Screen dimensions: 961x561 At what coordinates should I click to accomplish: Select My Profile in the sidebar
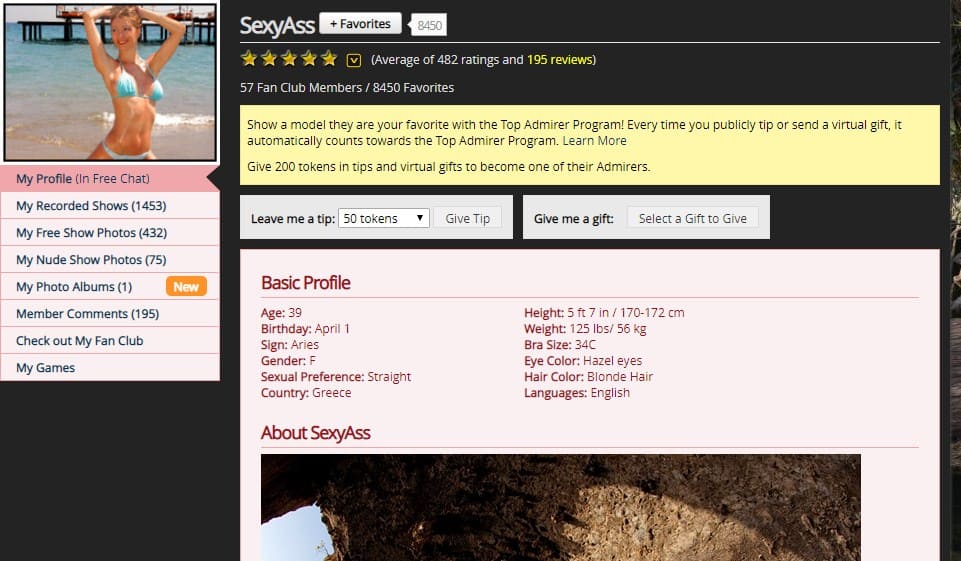click(x=82, y=179)
